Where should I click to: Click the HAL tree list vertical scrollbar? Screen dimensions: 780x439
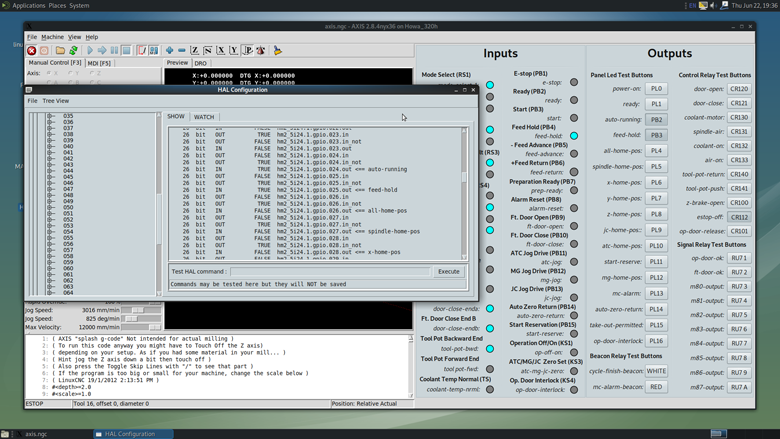(159, 204)
